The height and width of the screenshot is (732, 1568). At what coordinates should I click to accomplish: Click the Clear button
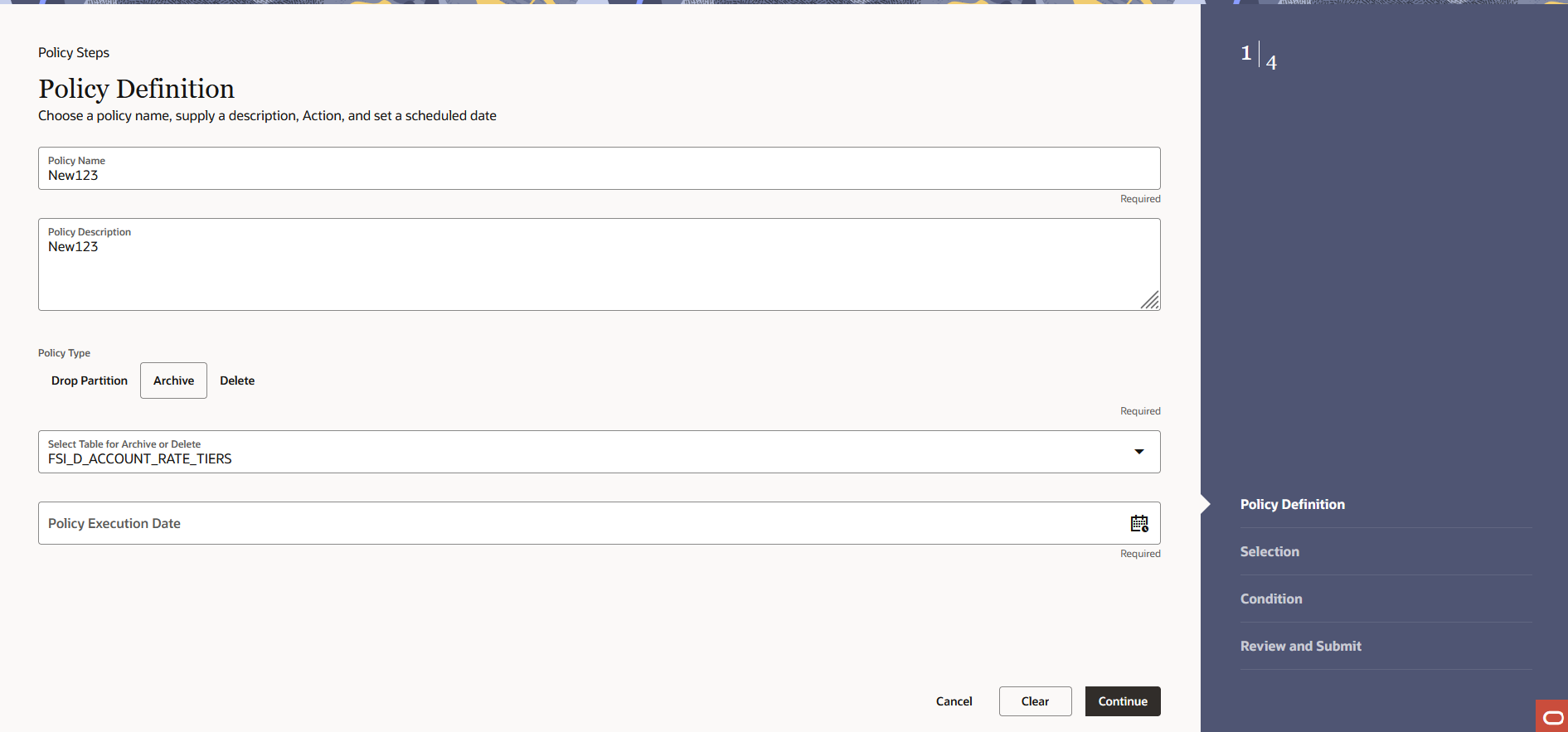(1035, 701)
